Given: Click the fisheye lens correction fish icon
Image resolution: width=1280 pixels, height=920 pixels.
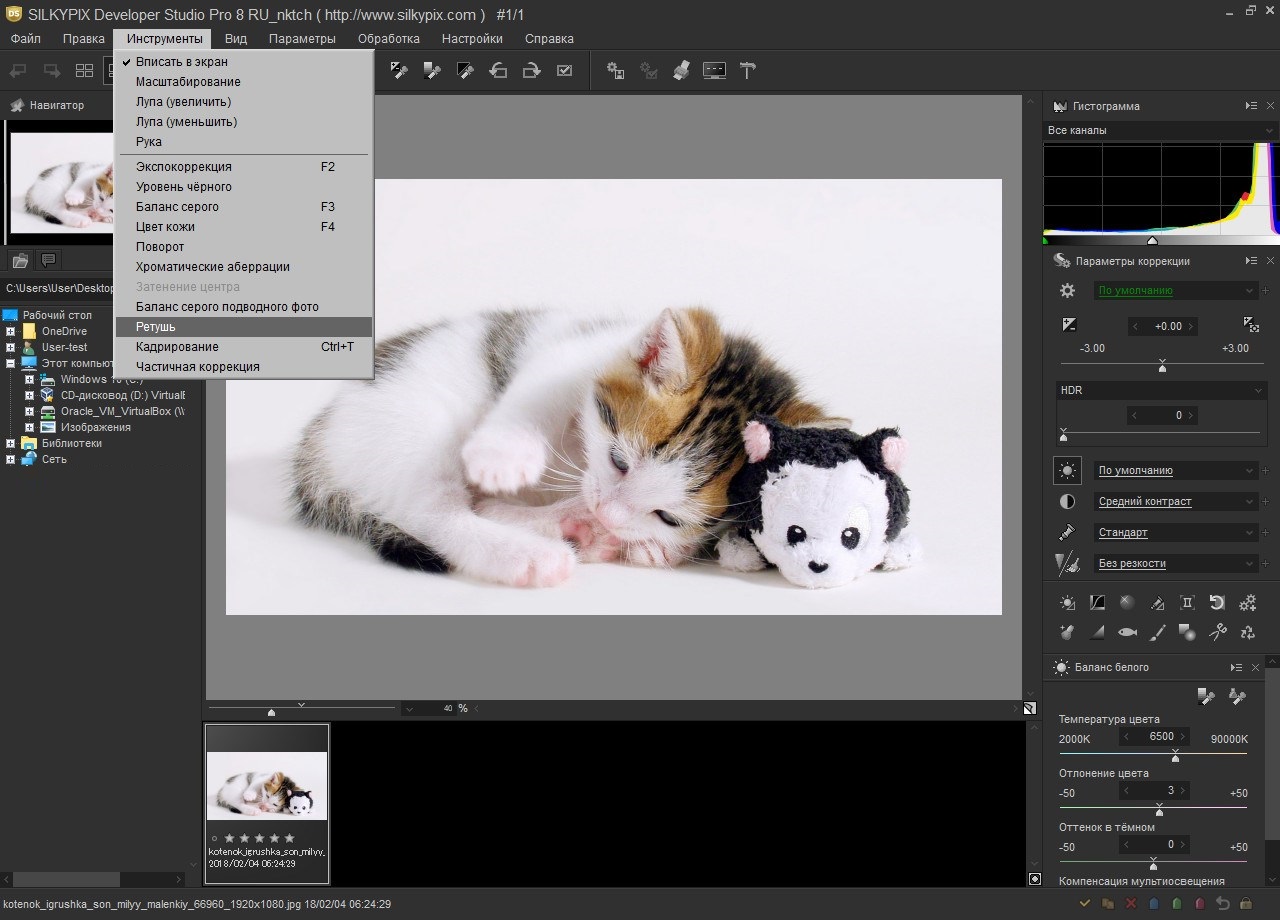Looking at the screenshot, I should pyautogui.click(x=1127, y=632).
